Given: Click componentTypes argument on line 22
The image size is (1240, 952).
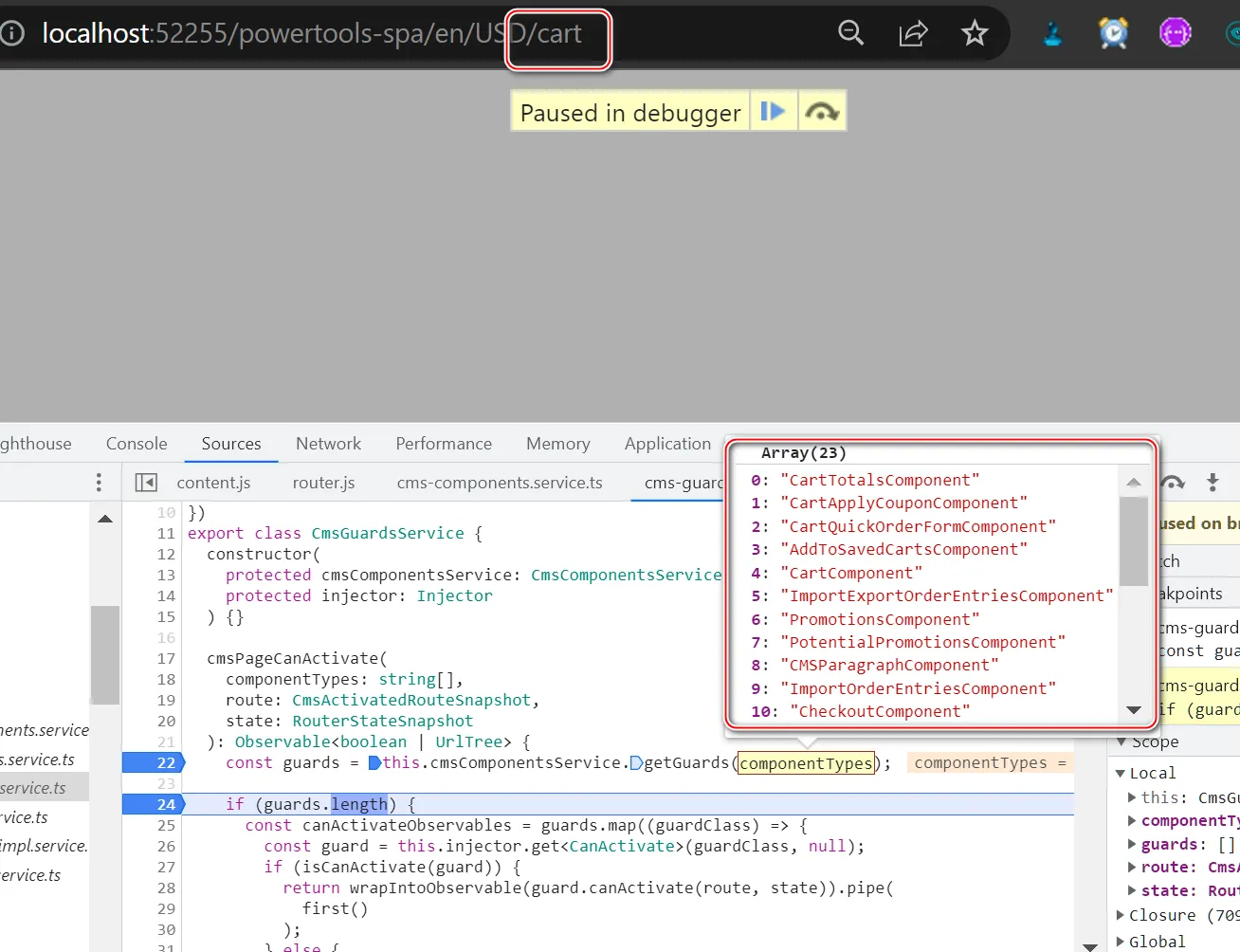Looking at the screenshot, I should [806, 763].
